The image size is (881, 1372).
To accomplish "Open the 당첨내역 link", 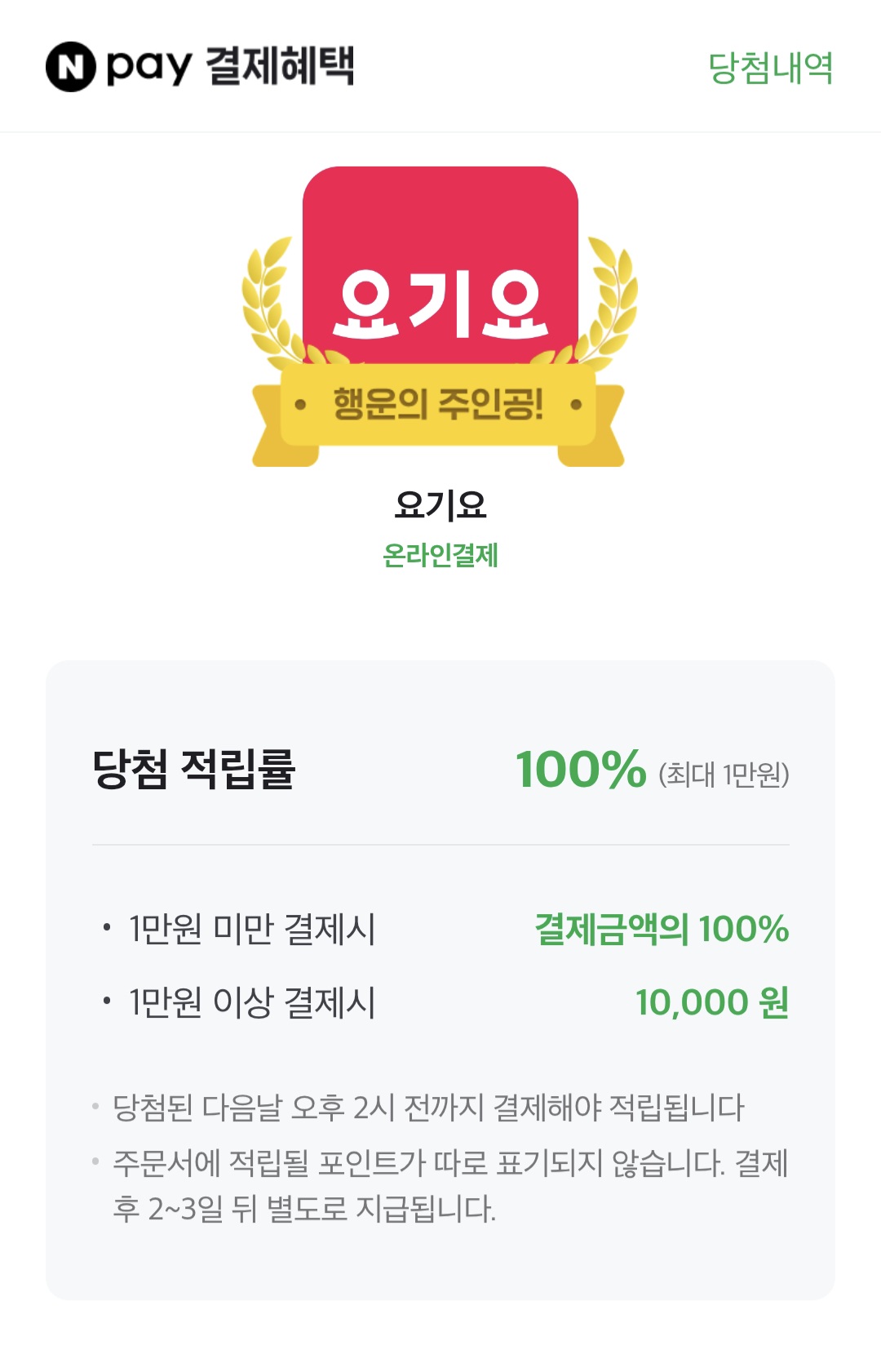I will [x=771, y=68].
